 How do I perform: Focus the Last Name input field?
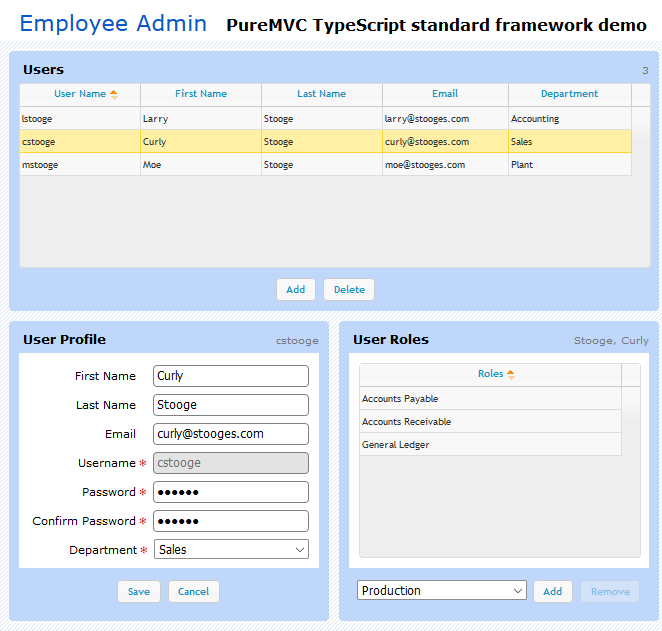pos(231,405)
